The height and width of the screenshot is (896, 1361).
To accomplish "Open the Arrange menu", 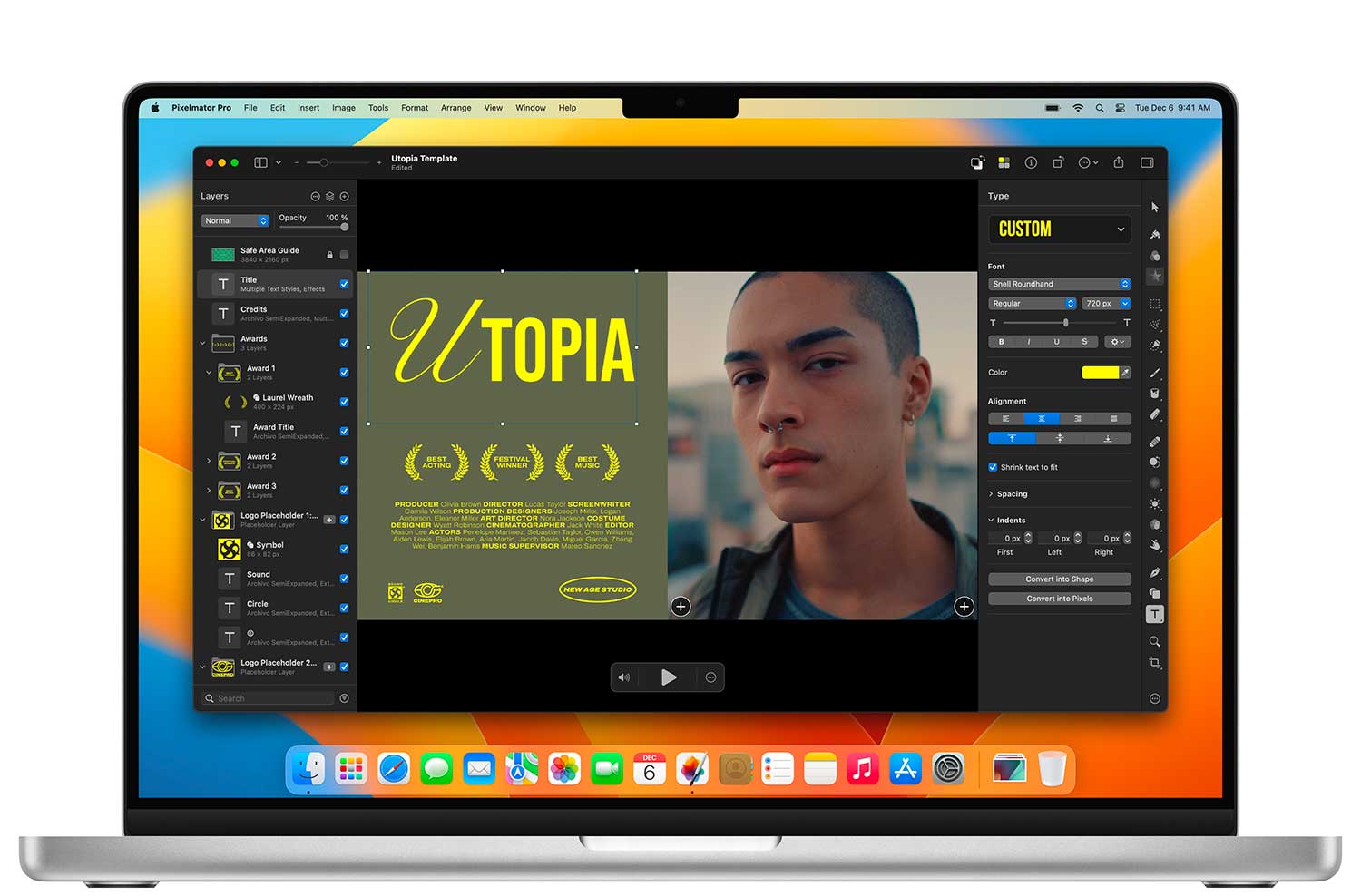I will 456,108.
